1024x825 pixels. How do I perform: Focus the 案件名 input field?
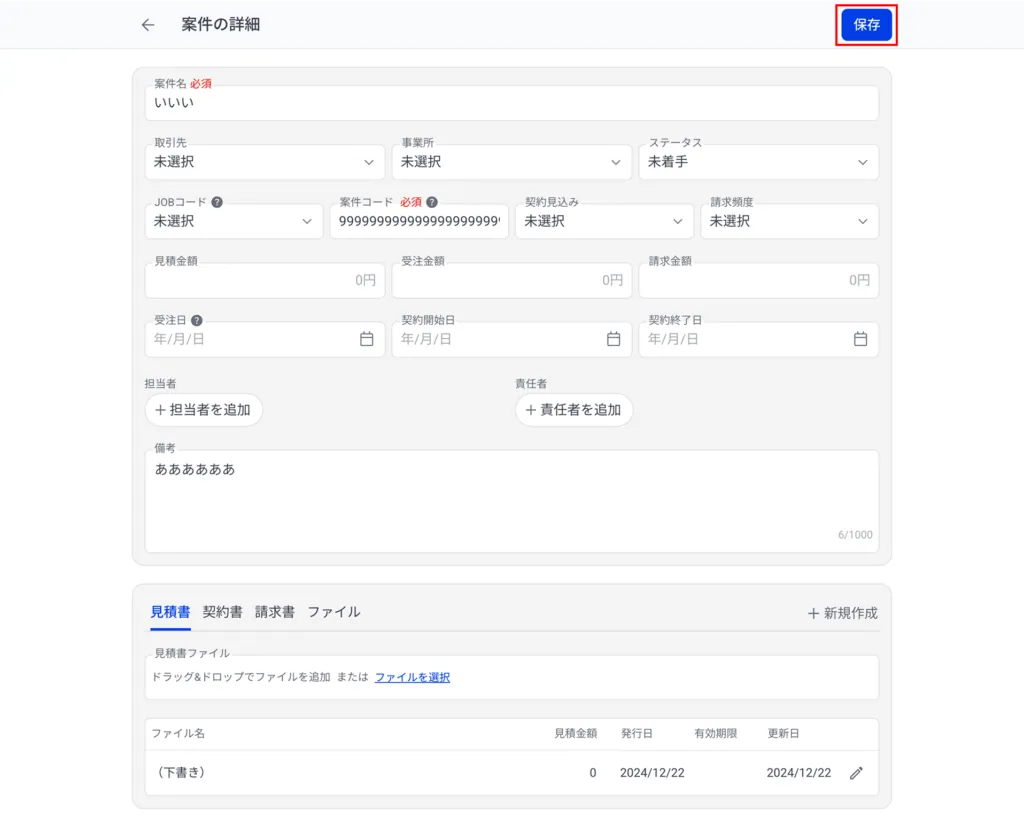pyautogui.click(x=511, y=103)
